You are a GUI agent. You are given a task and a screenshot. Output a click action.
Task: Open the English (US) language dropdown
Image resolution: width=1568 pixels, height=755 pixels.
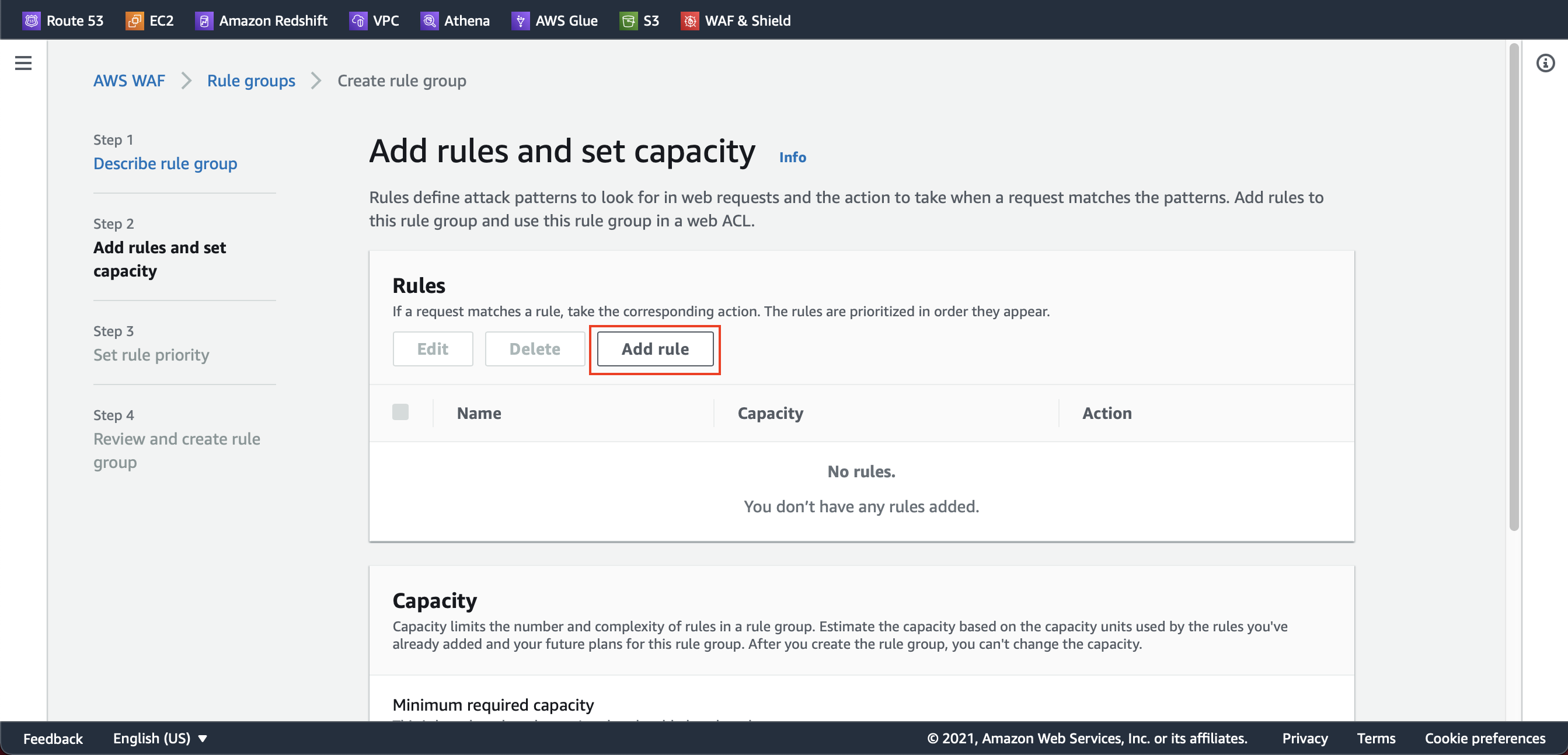click(160, 738)
